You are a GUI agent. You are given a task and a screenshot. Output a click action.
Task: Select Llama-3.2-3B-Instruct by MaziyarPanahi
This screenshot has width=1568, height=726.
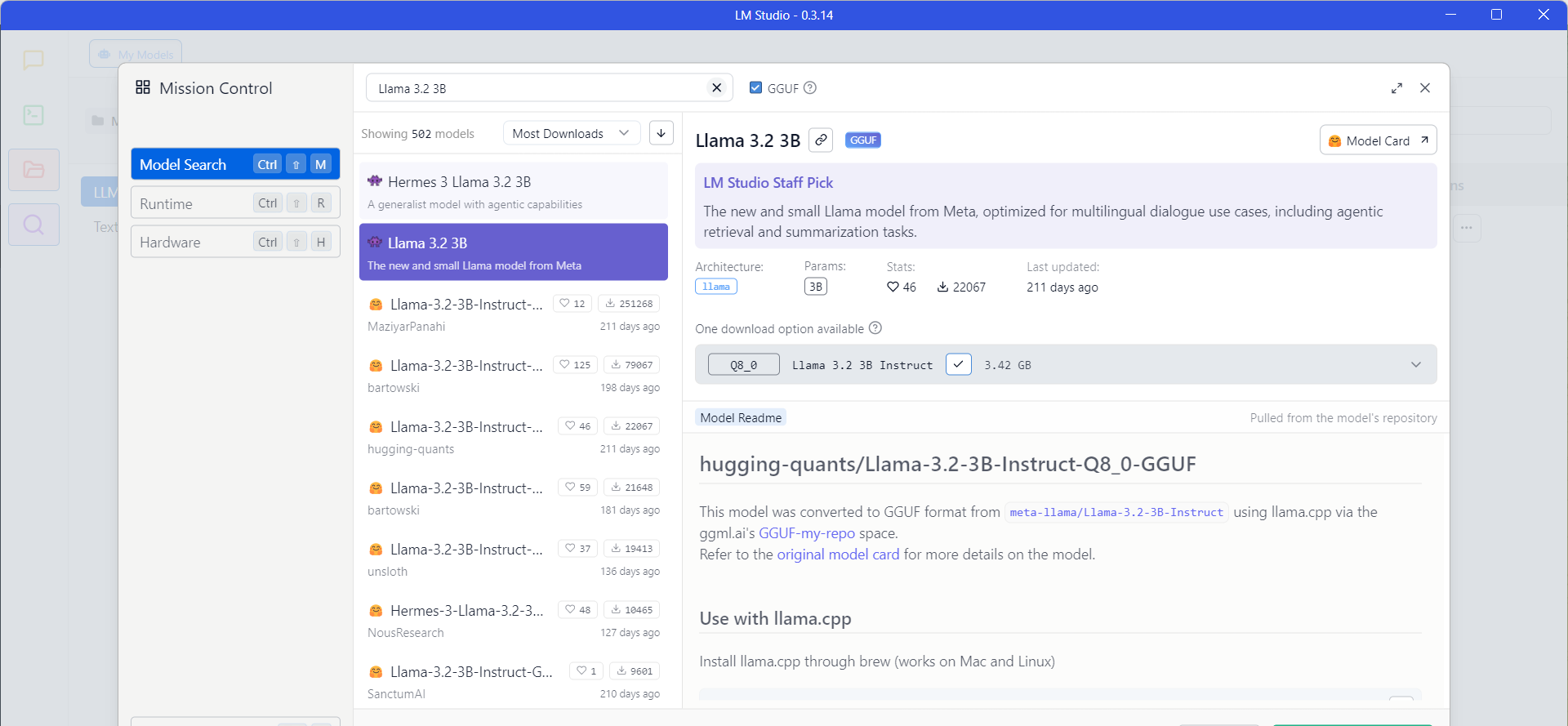coord(514,314)
